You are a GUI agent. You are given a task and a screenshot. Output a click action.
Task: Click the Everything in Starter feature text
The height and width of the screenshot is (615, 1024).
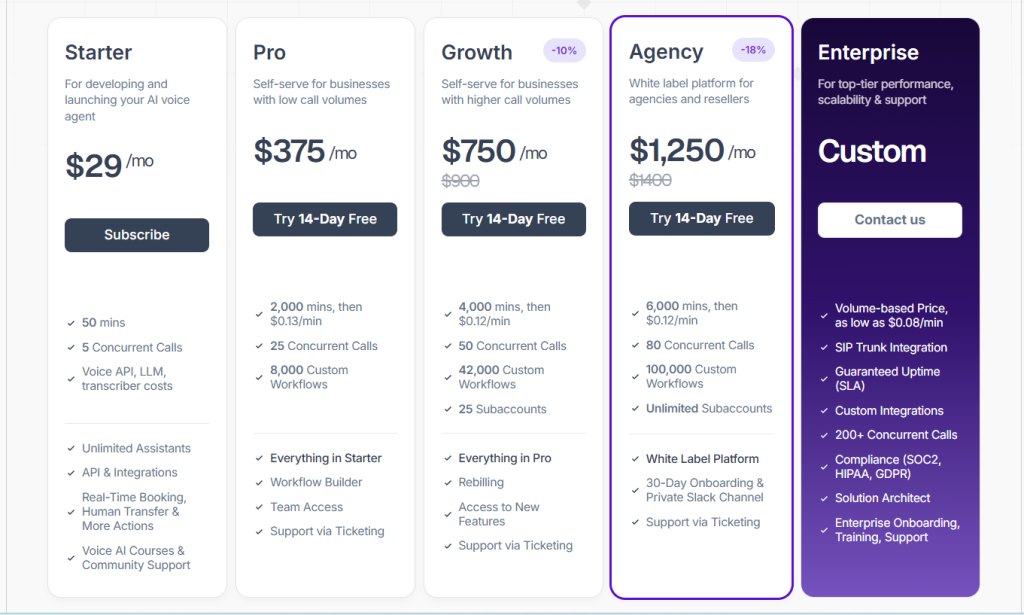pyautogui.click(x=326, y=458)
